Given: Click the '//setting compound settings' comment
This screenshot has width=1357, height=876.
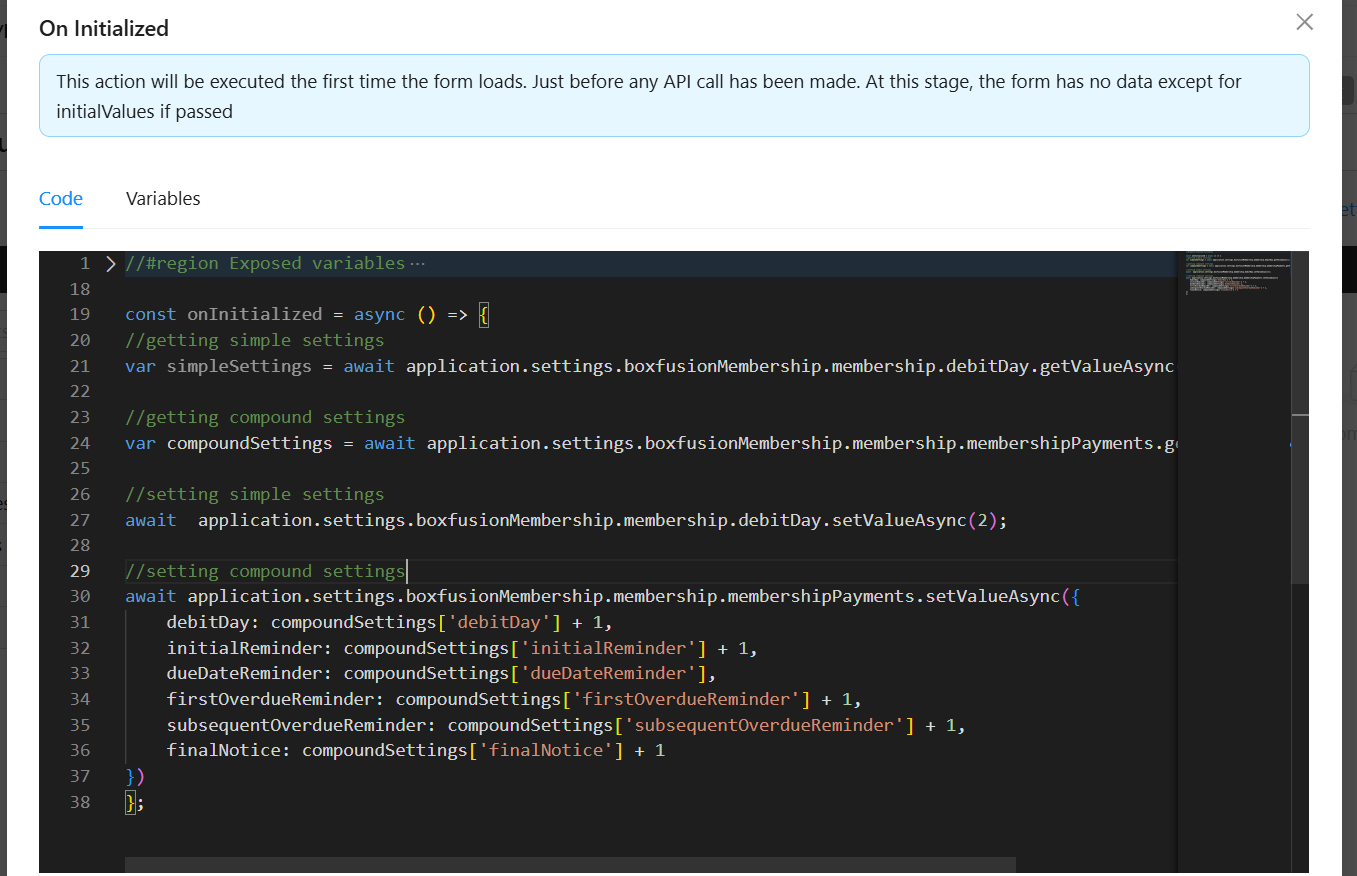Looking at the screenshot, I should point(265,571).
